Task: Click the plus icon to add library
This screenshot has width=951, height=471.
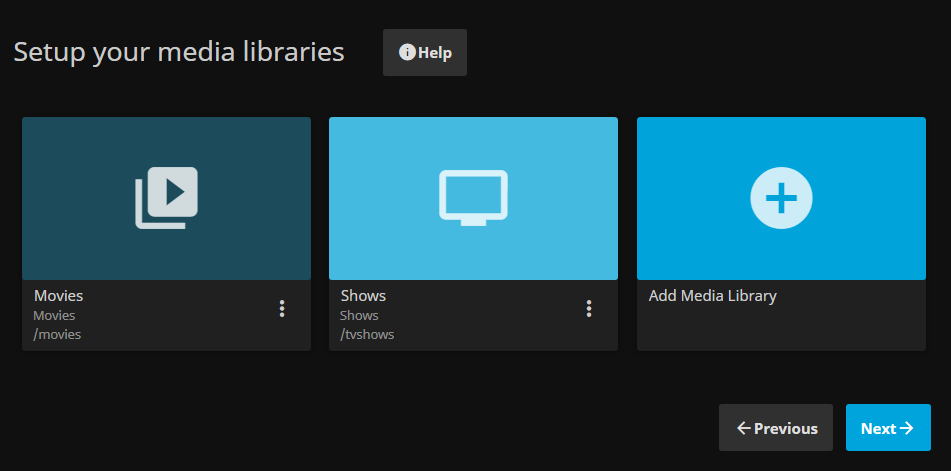Action: click(781, 198)
